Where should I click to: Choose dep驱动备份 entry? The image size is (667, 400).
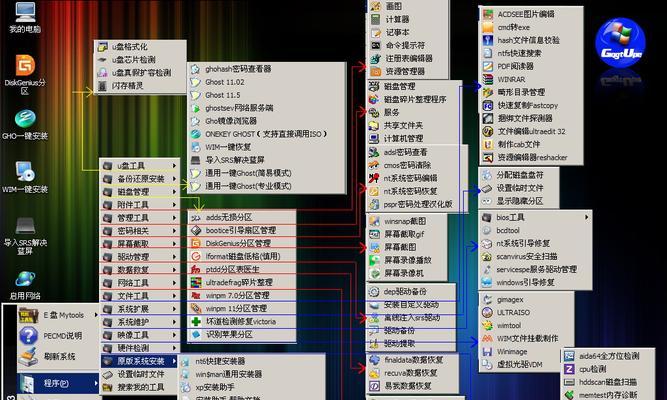click(411, 292)
